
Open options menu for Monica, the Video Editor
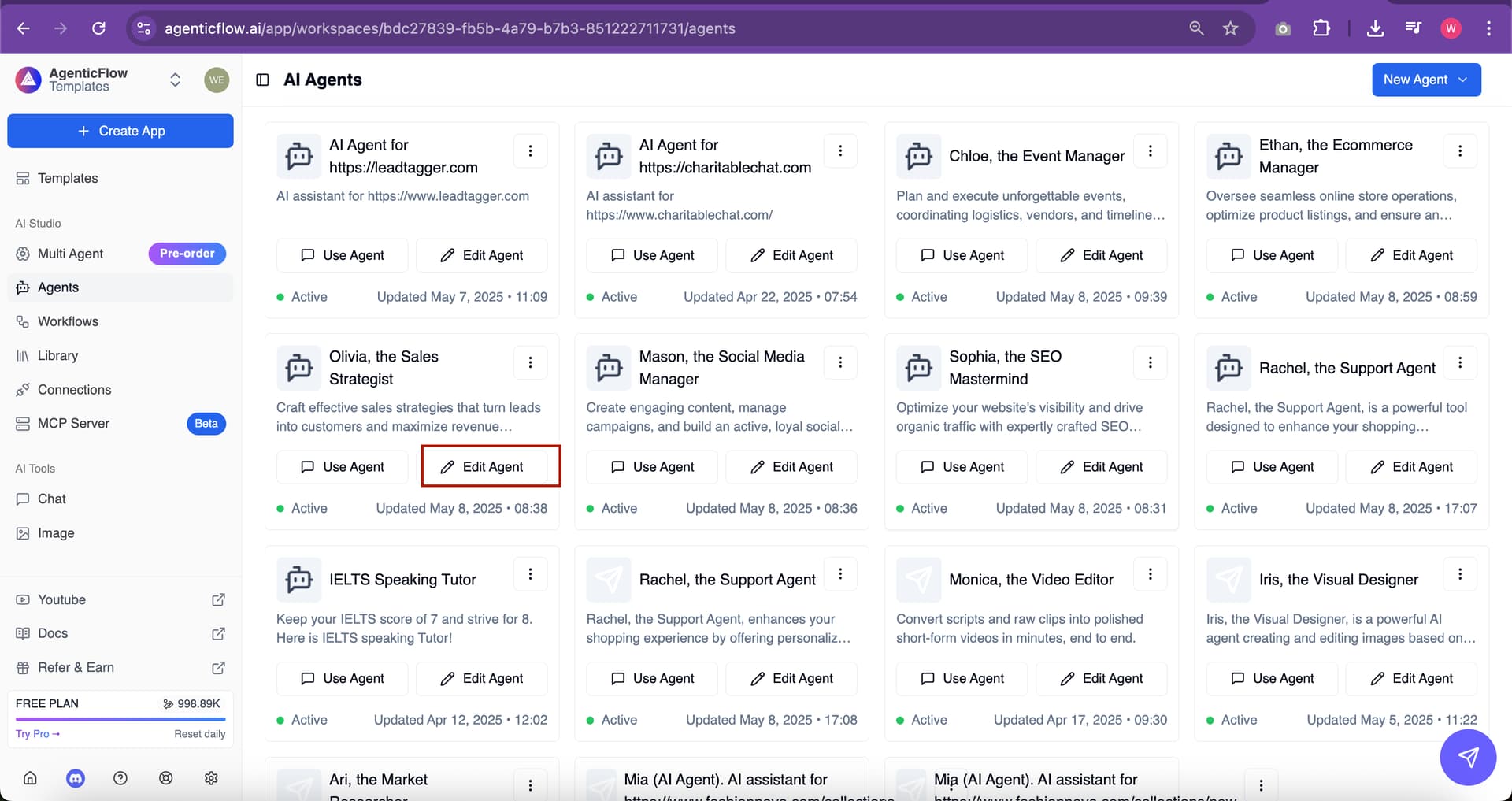(x=1150, y=574)
